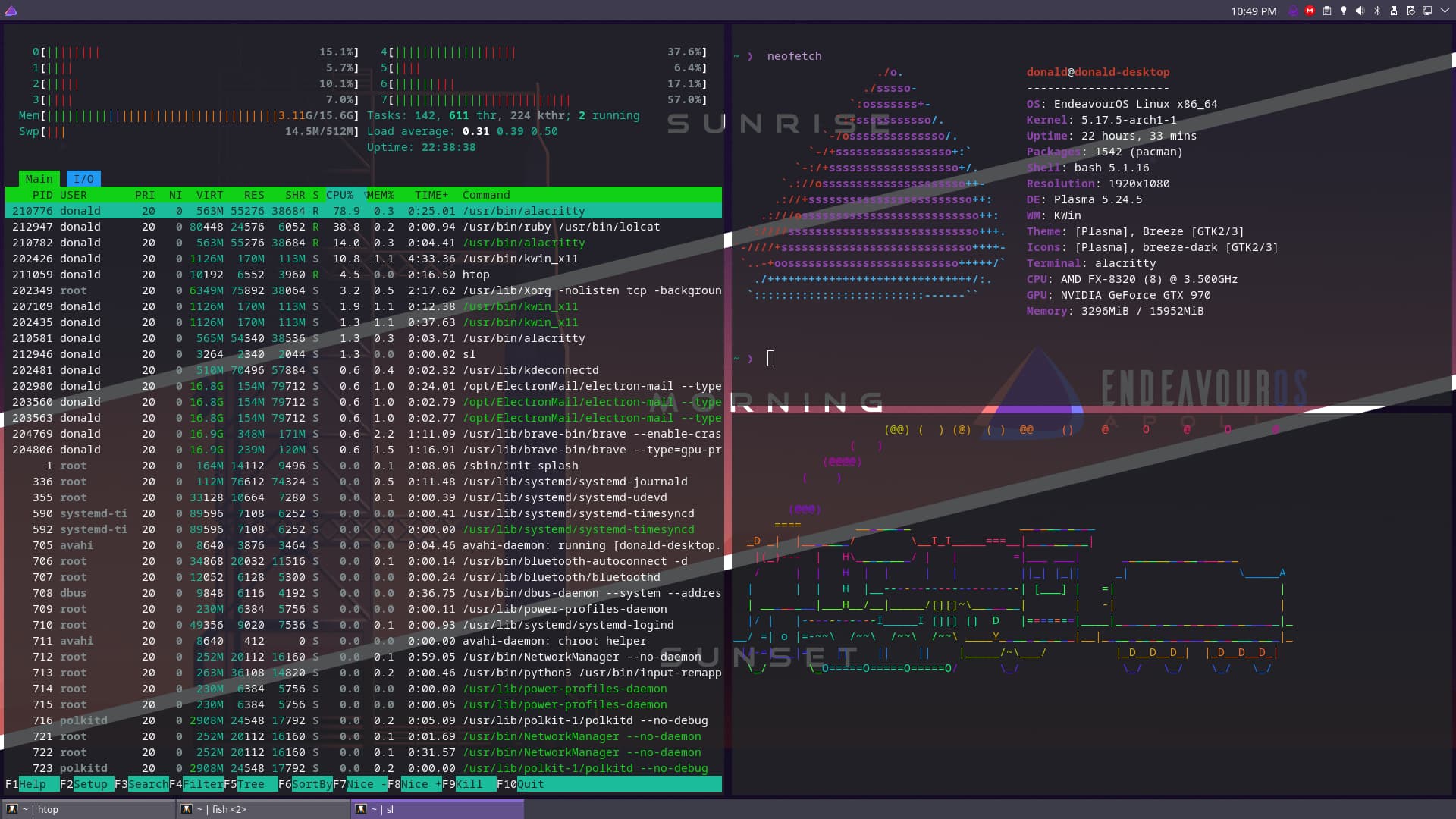The height and width of the screenshot is (819, 1456).
Task: Click the Load average value
Action: tap(510, 131)
